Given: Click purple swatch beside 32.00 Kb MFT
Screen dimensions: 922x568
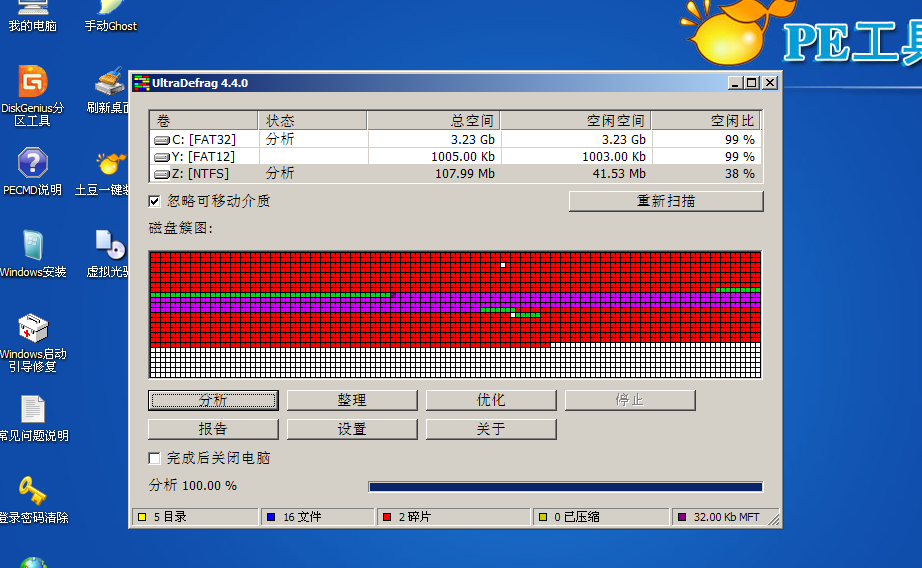Looking at the screenshot, I should [682, 517].
